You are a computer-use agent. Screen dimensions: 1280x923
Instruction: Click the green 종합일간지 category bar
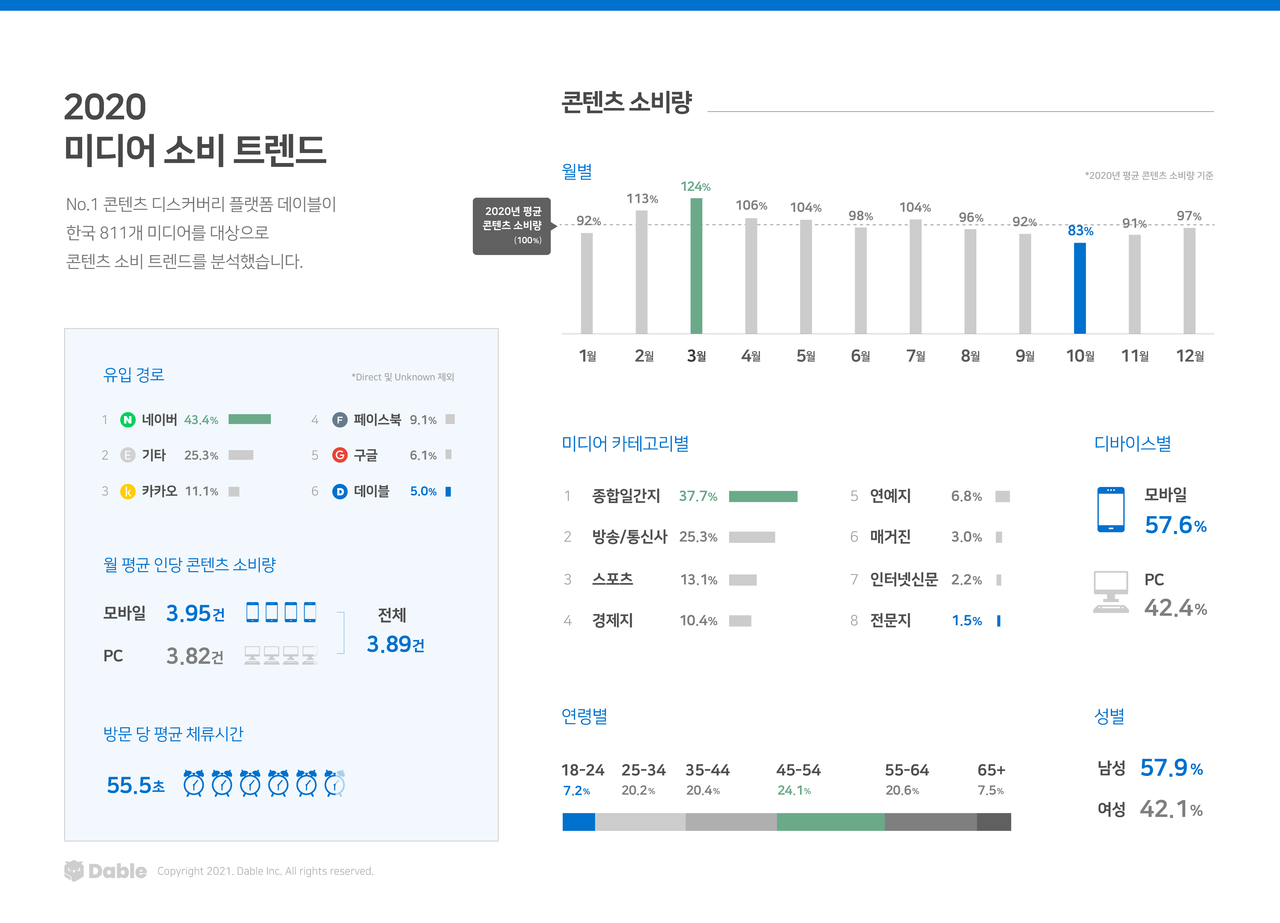[x=763, y=496]
